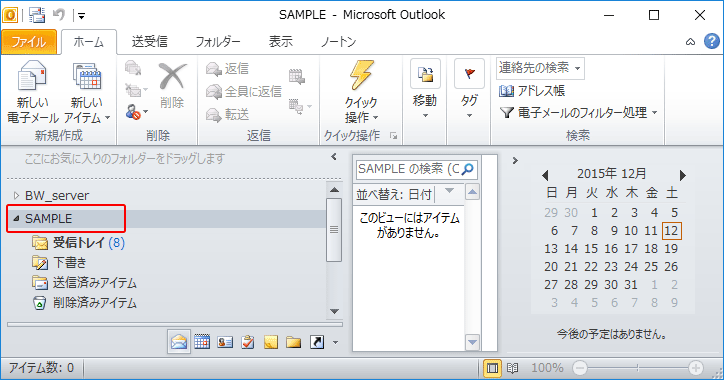Open the Shortcuts view icon
Viewport: 724px width, 380px height.
(317, 342)
